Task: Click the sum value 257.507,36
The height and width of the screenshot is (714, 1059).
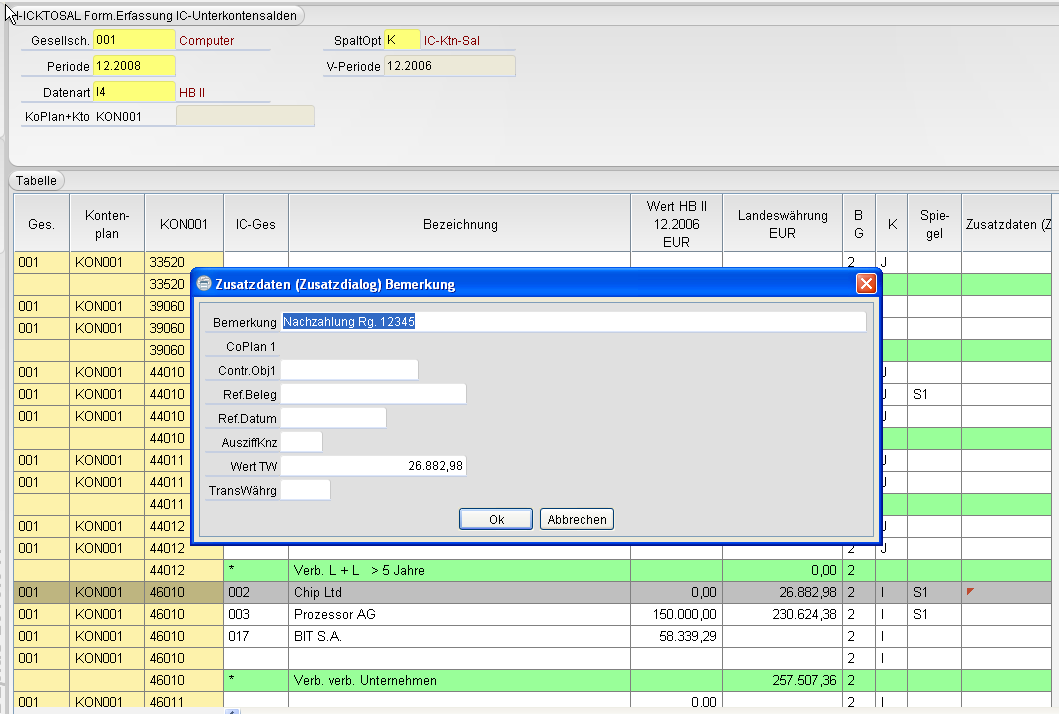Action: (x=804, y=680)
